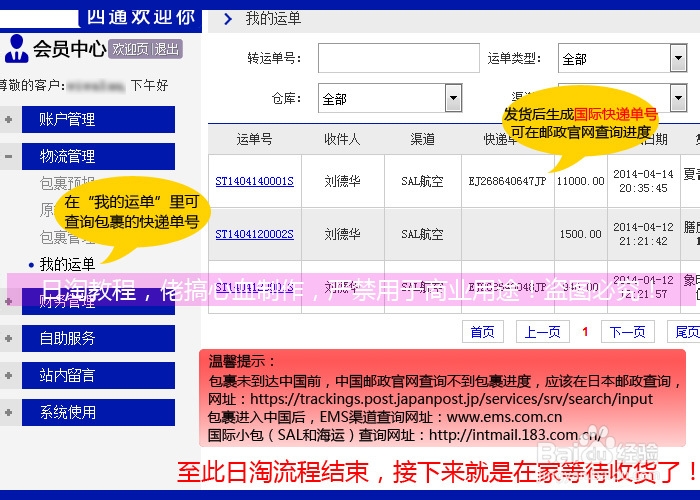Click the 我的运单 page title
Viewport: 700px width, 500px height.
click(273, 19)
